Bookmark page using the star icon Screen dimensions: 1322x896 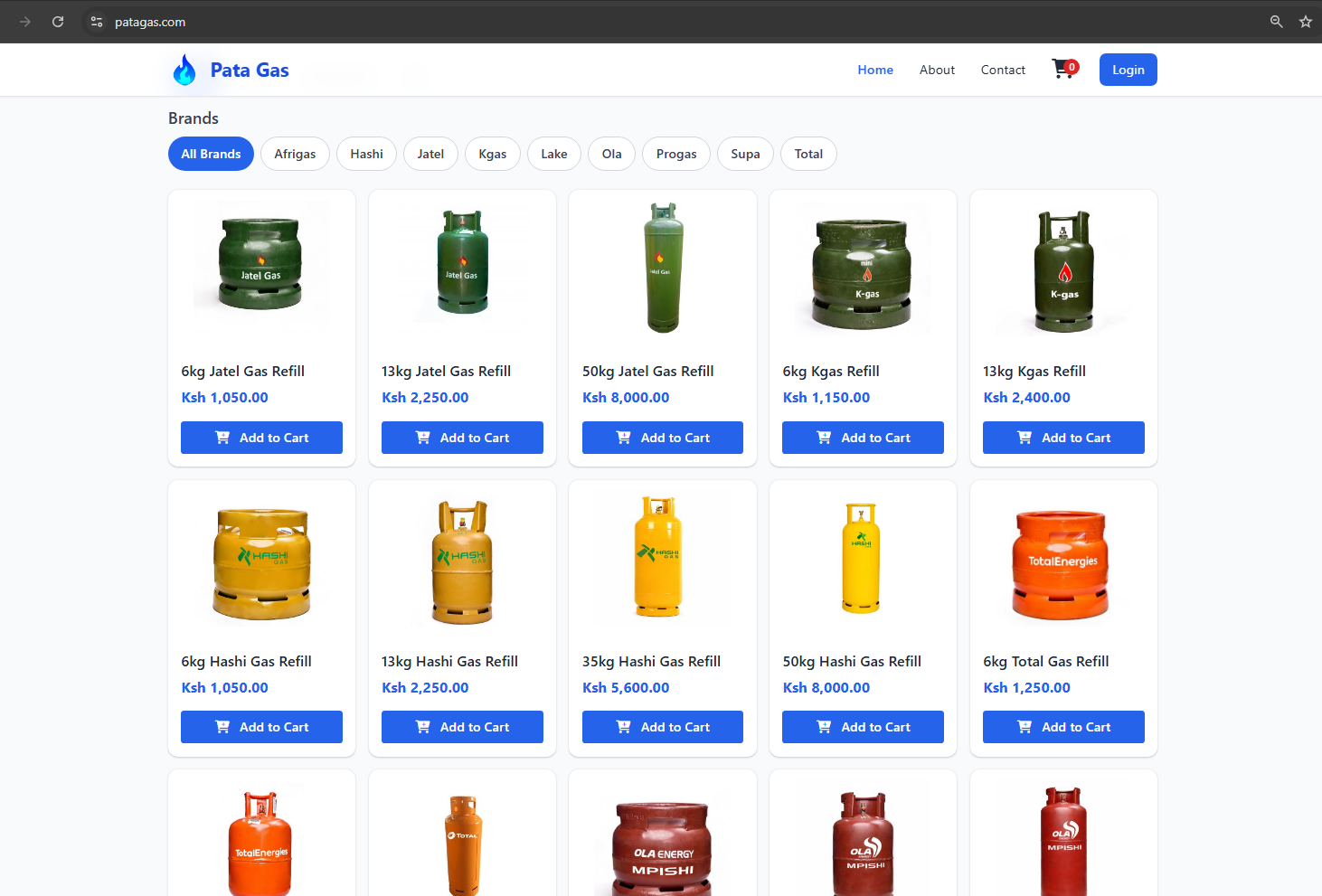1305,22
